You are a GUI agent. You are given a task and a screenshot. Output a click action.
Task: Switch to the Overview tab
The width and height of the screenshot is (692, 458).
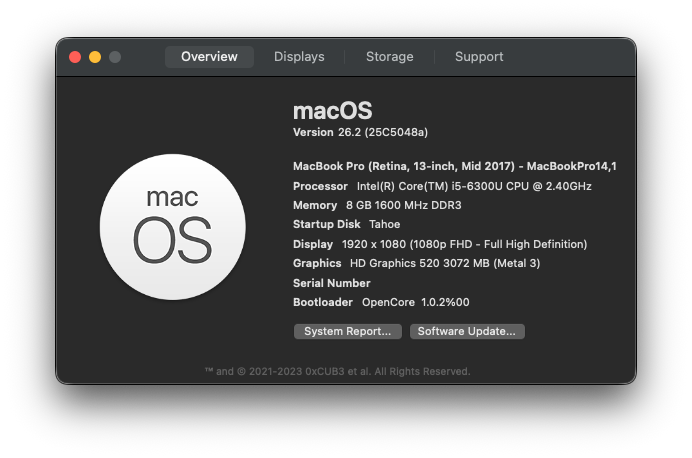tap(209, 57)
